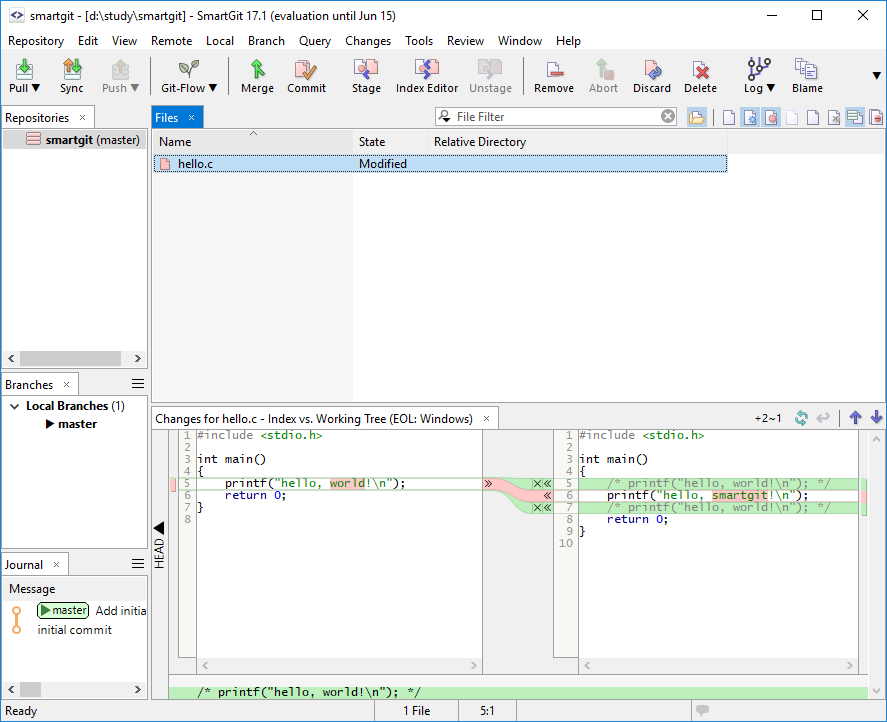
Task: Open Blame for the selected file
Action: coord(806,68)
